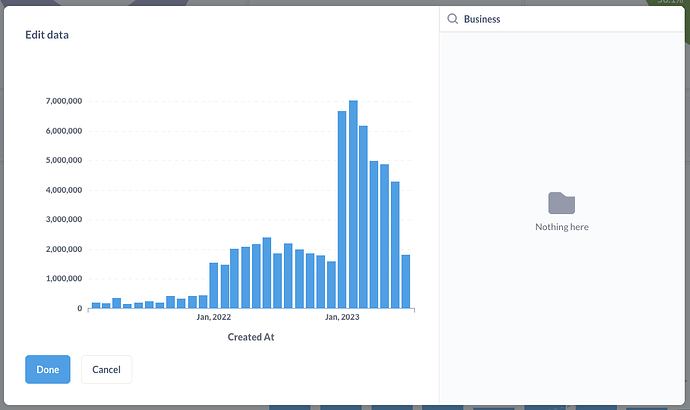Click the last bar on the right
The height and width of the screenshot is (410, 690).
pyautogui.click(x=406, y=282)
